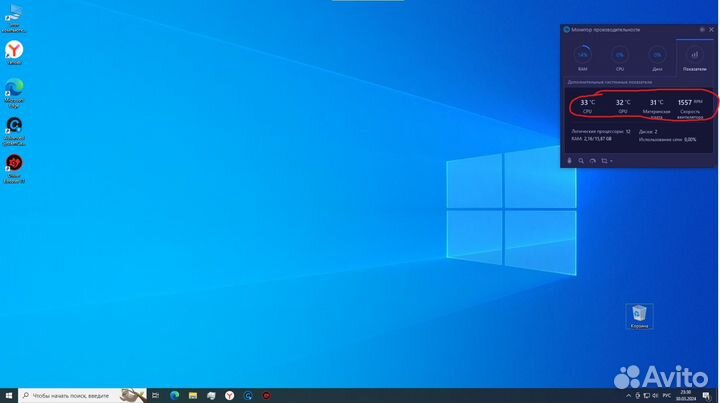Open the RAM usage gauge tab

582,54
